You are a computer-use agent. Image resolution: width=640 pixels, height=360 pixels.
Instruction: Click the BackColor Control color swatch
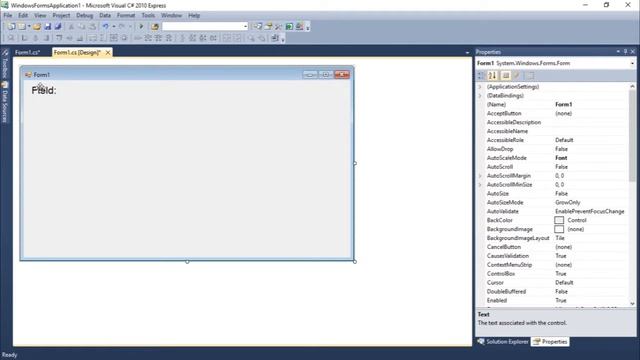(559, 220)
